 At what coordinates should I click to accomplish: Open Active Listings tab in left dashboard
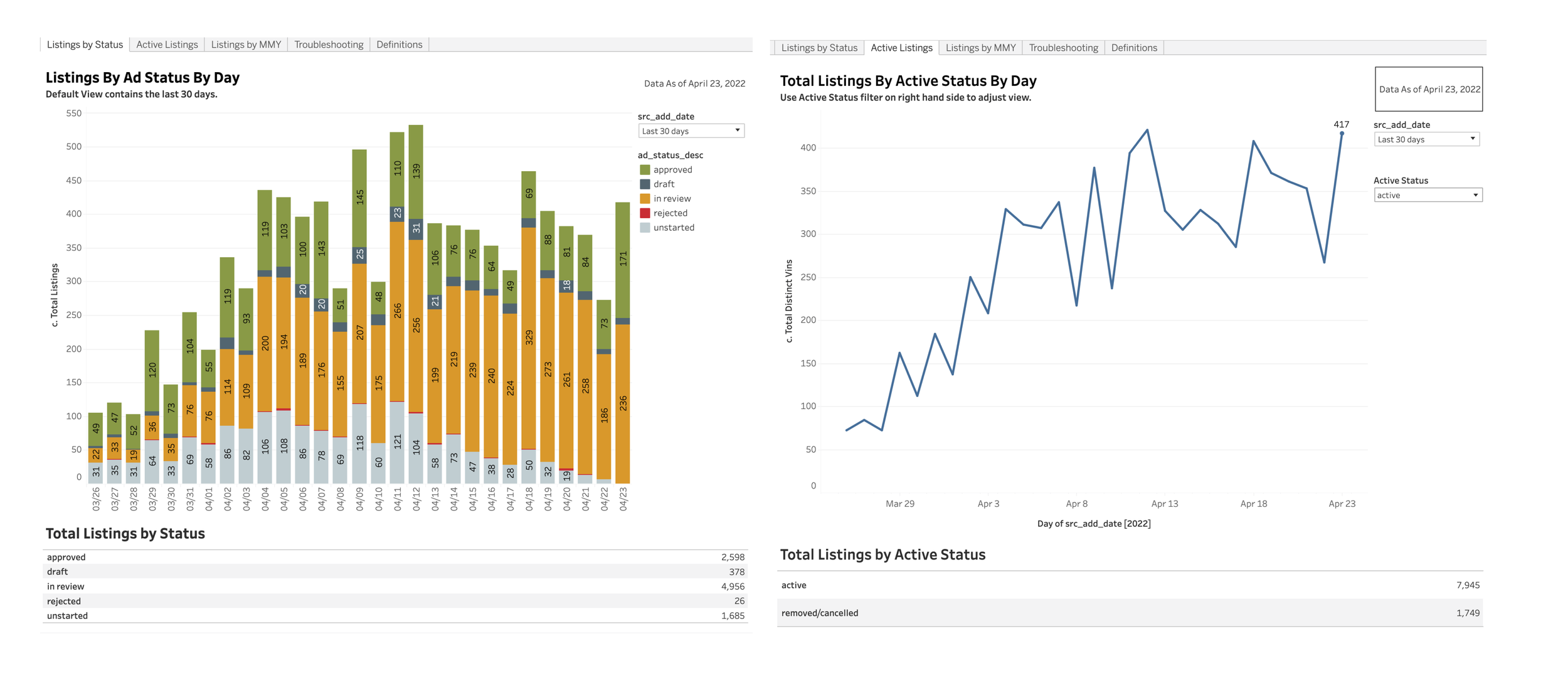coord(167,45)
